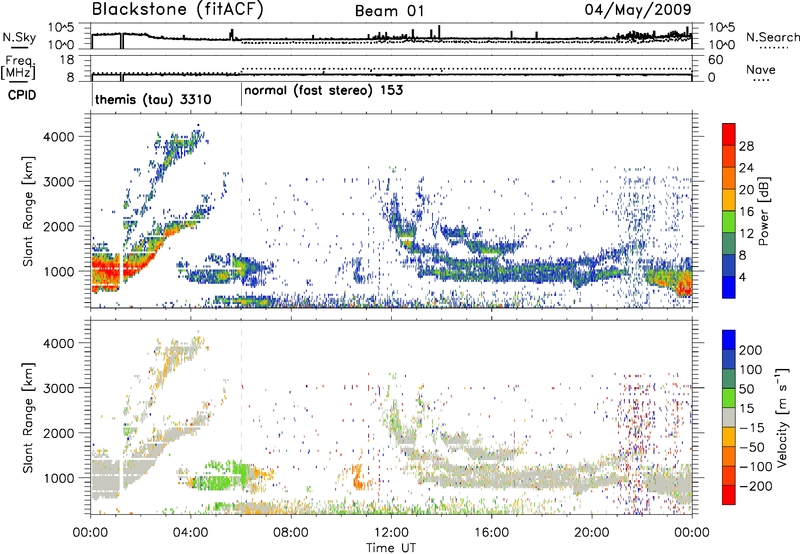
Task: Click the 12:00 tick on the time axis
Action: (391, 531)
